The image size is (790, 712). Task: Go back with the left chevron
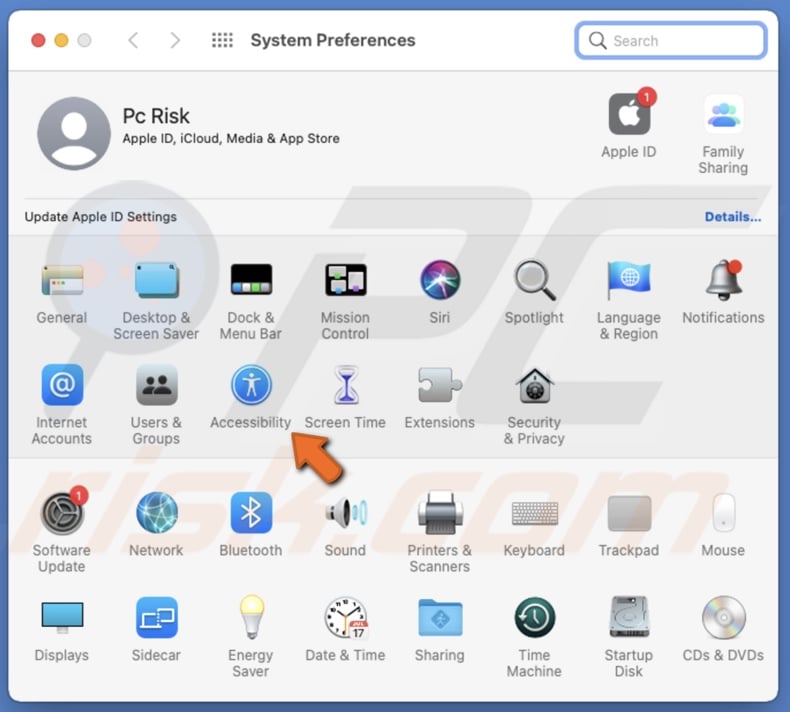click(x=133, y=40)
